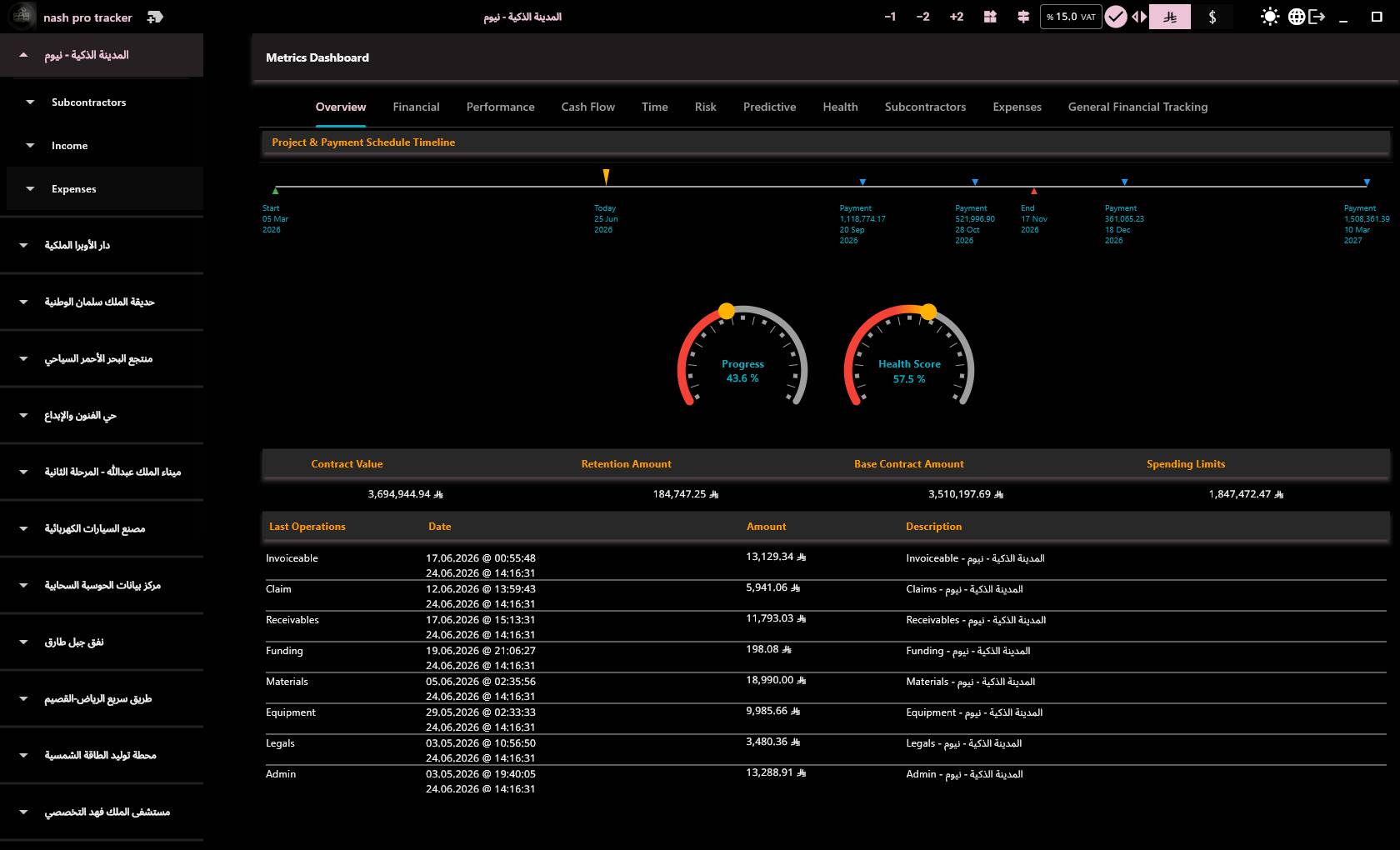Image resolution: width=1400 pixels, height=850 pixels.
Task: Click the Health Score gauge knob
Action: (x=928, y=312)
